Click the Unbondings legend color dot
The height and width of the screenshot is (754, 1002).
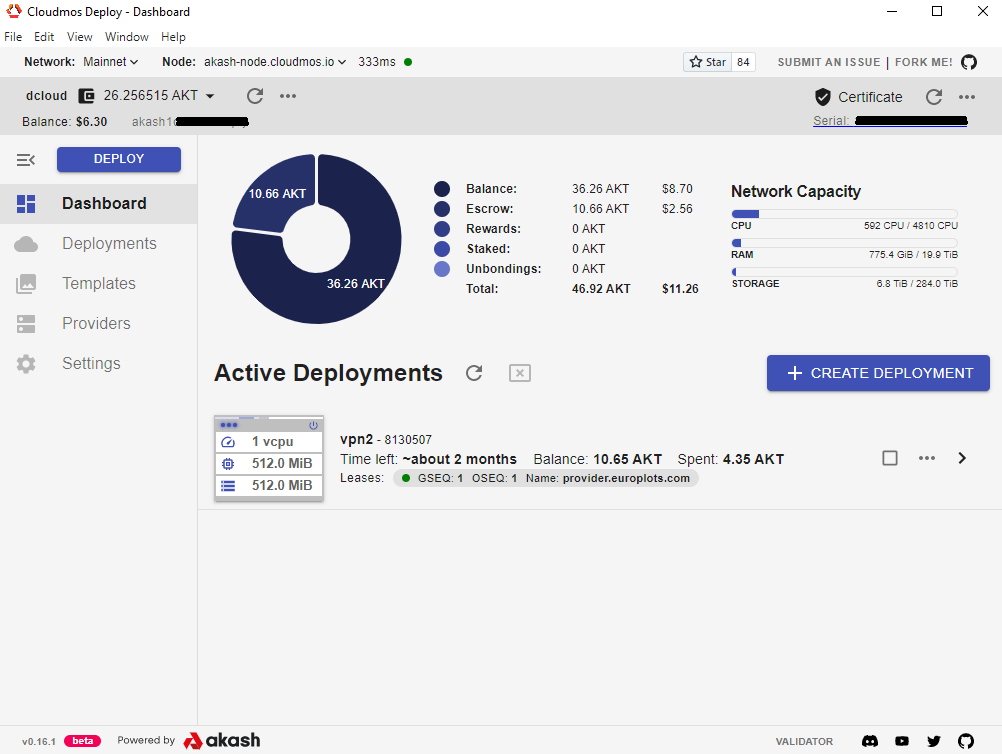[442, 269]
